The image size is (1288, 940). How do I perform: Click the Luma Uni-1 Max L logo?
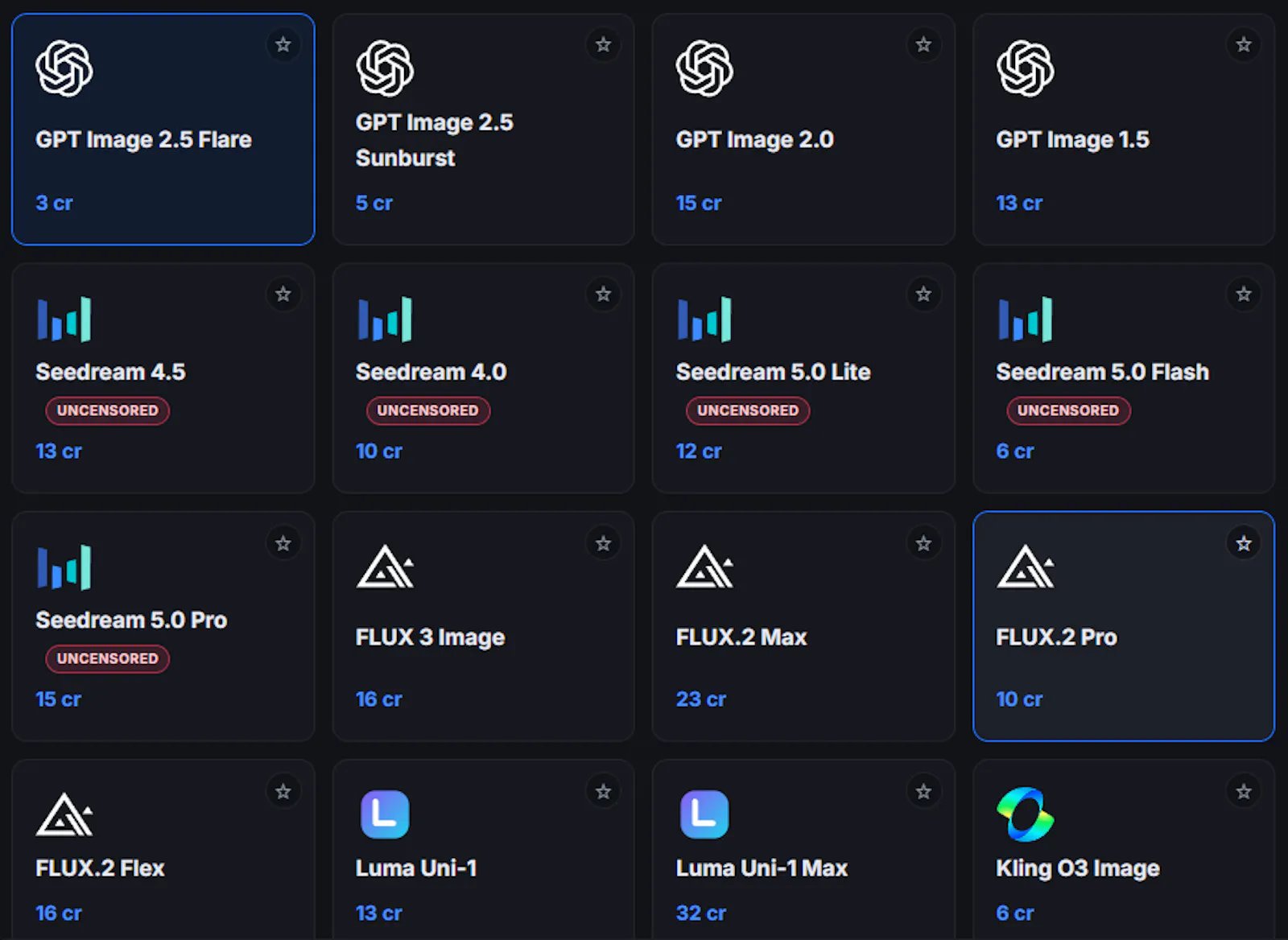pyautogui.click(x=704, y=814)
